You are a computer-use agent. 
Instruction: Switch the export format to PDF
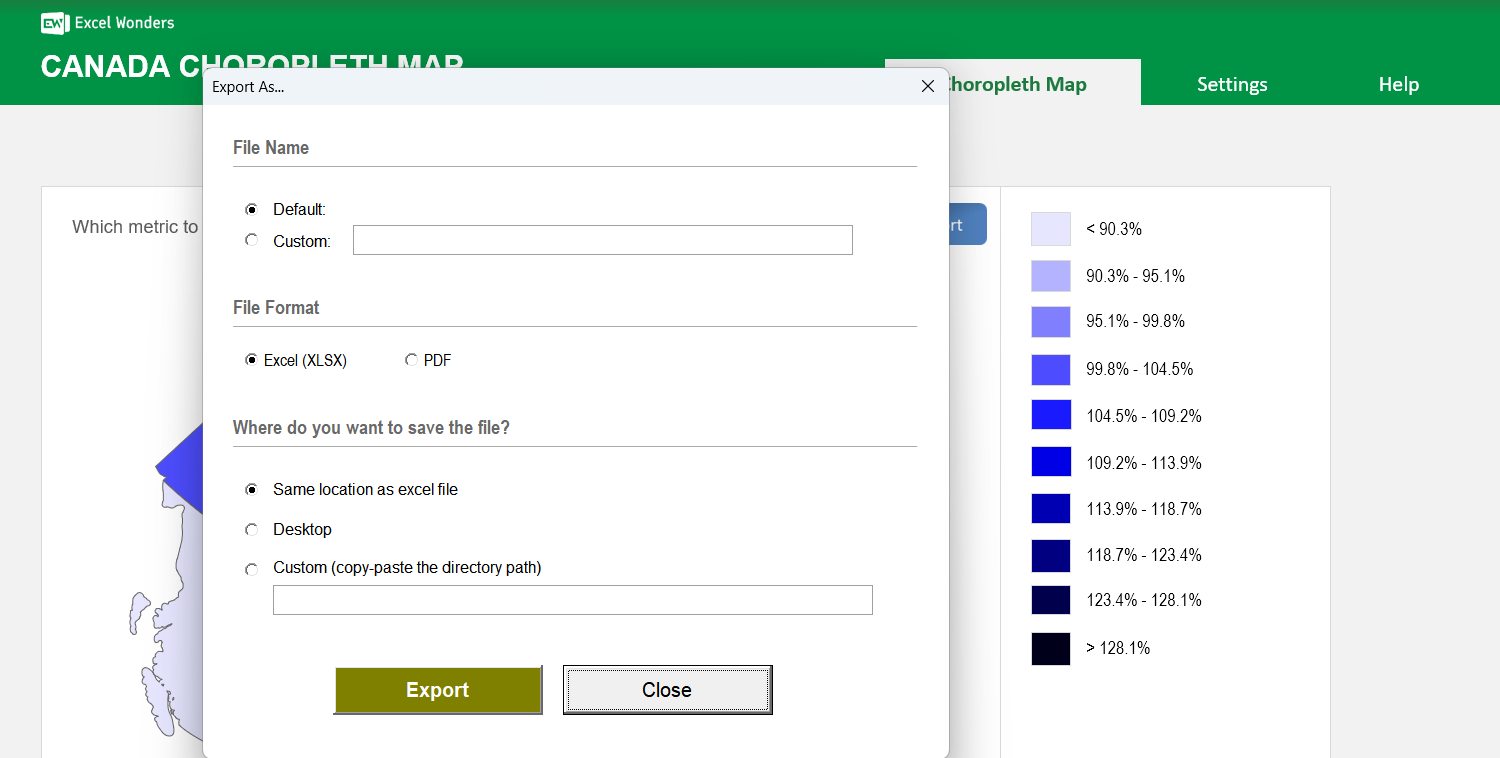(x=411, y=359)
